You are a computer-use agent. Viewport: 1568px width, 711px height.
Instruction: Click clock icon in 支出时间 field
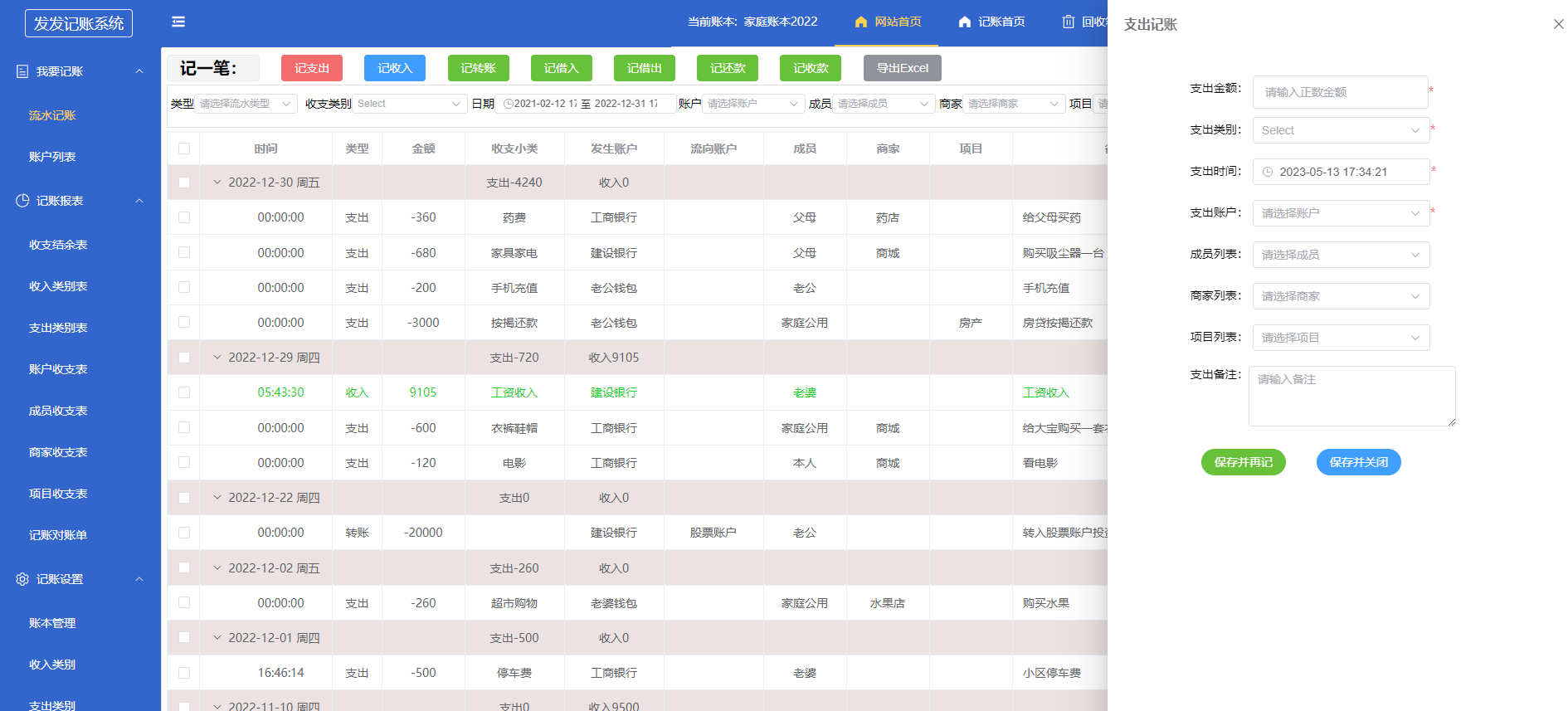[x=1268, y=172]
